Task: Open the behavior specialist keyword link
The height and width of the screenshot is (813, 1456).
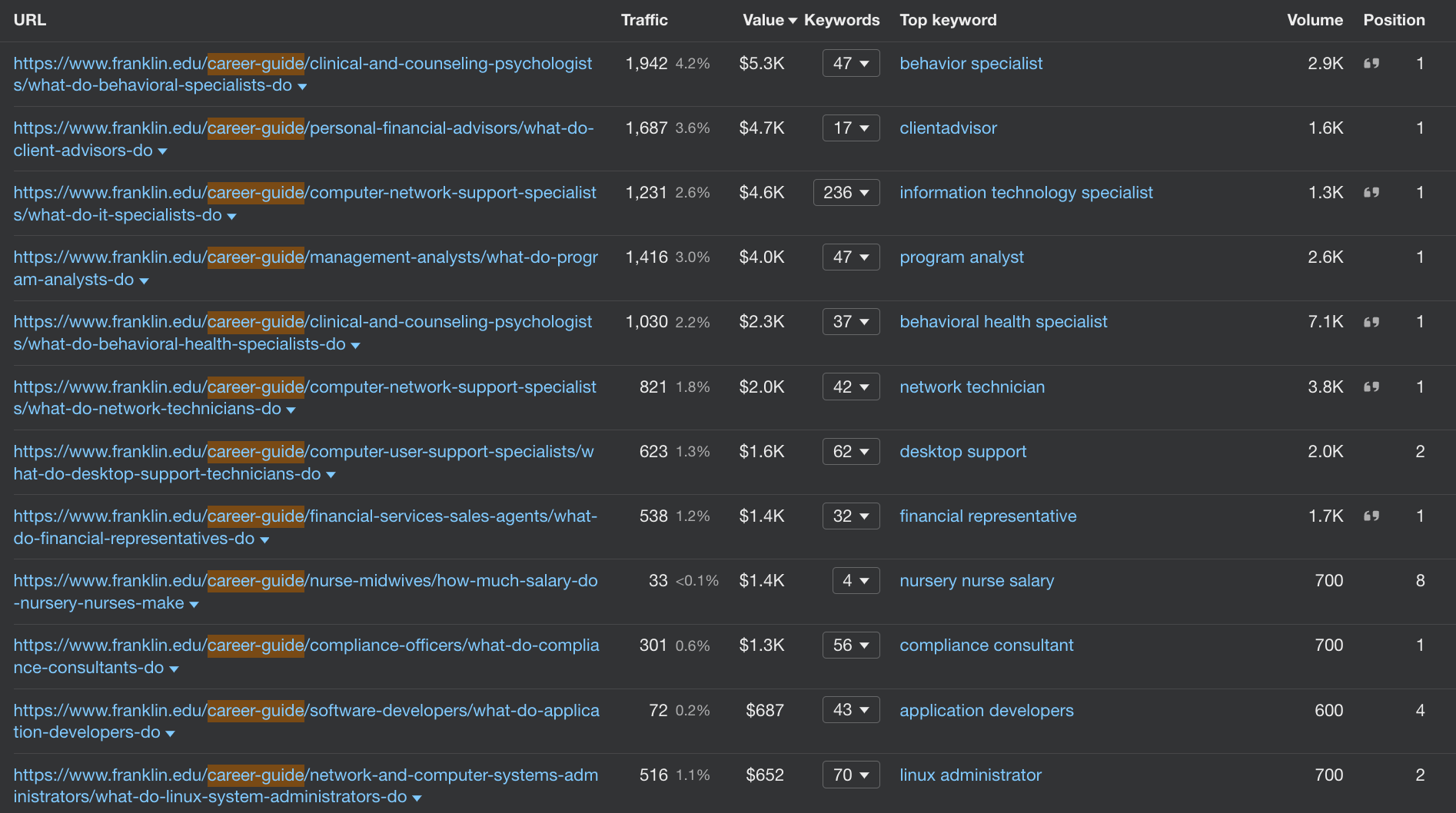Action: (971, 63)
